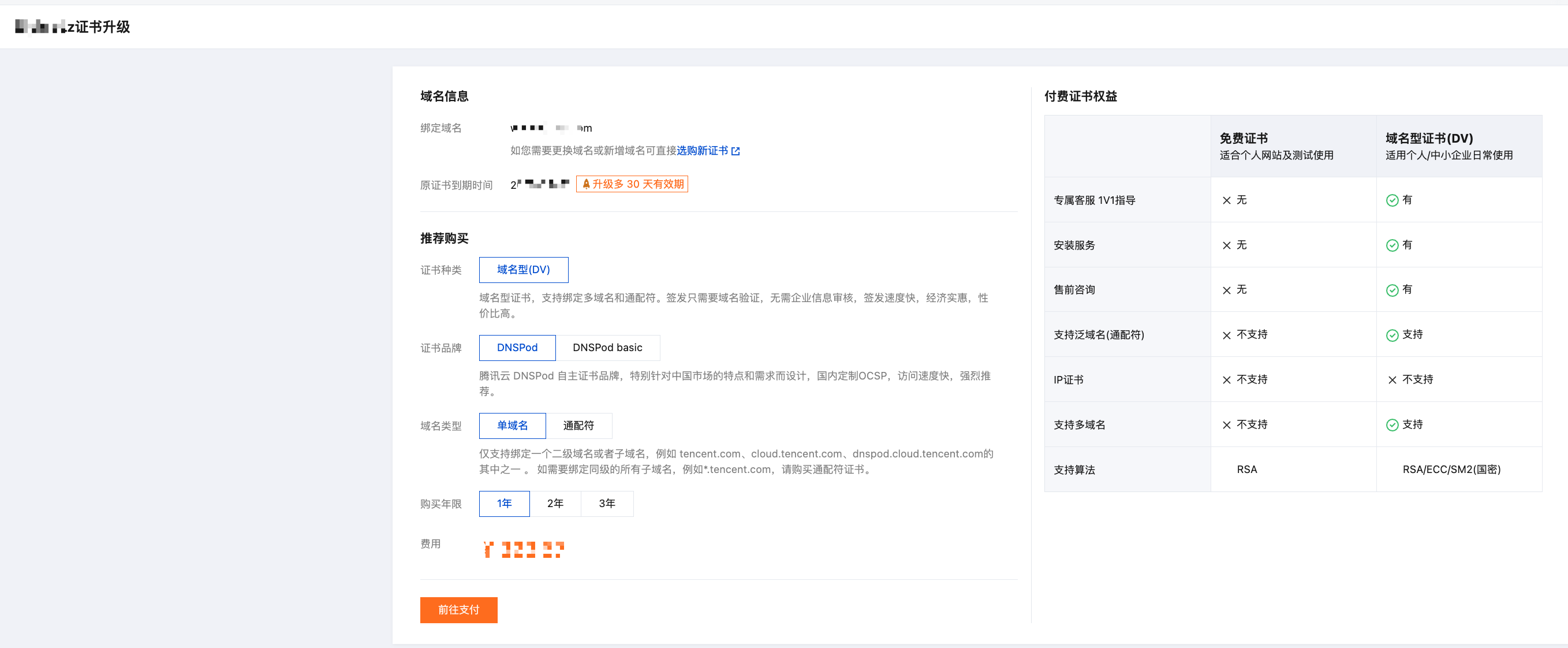This screenshot has height=648, width=1568.
Task: Choose the DNSPod basic brand option
Action: (x=607, y=348)
